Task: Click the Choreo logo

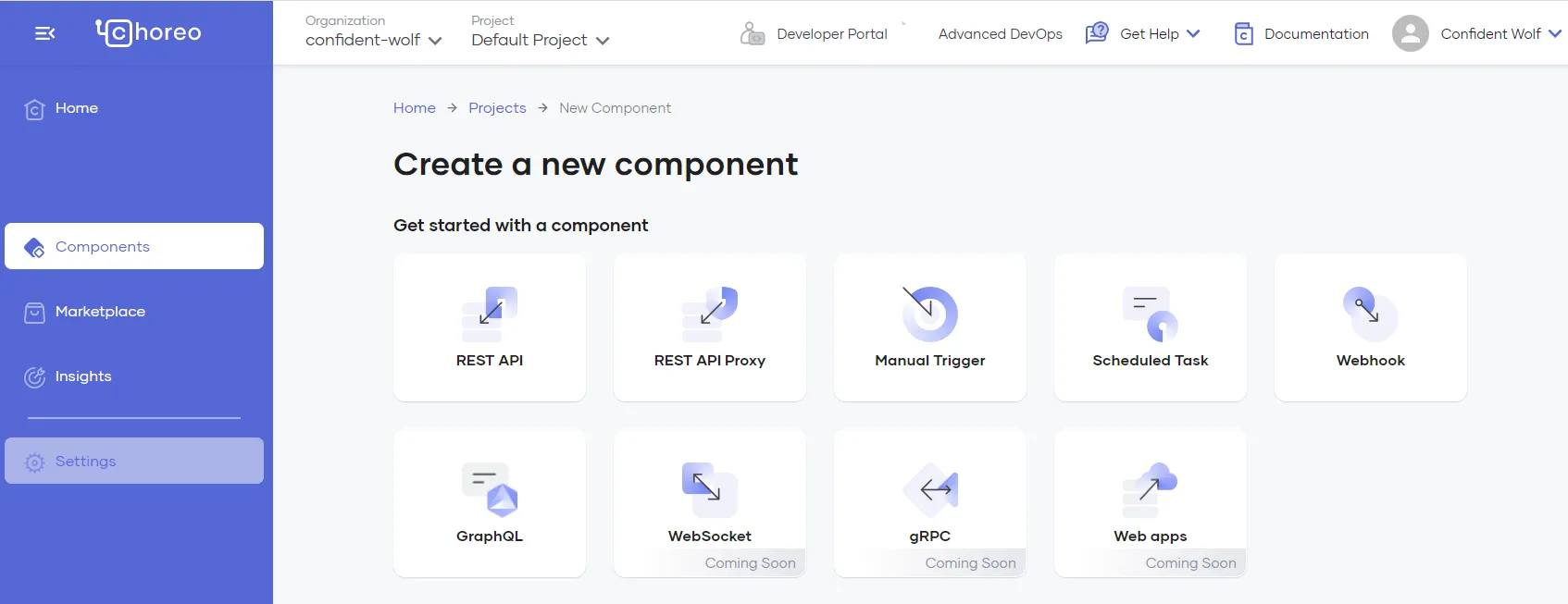Action: [148, 32]
